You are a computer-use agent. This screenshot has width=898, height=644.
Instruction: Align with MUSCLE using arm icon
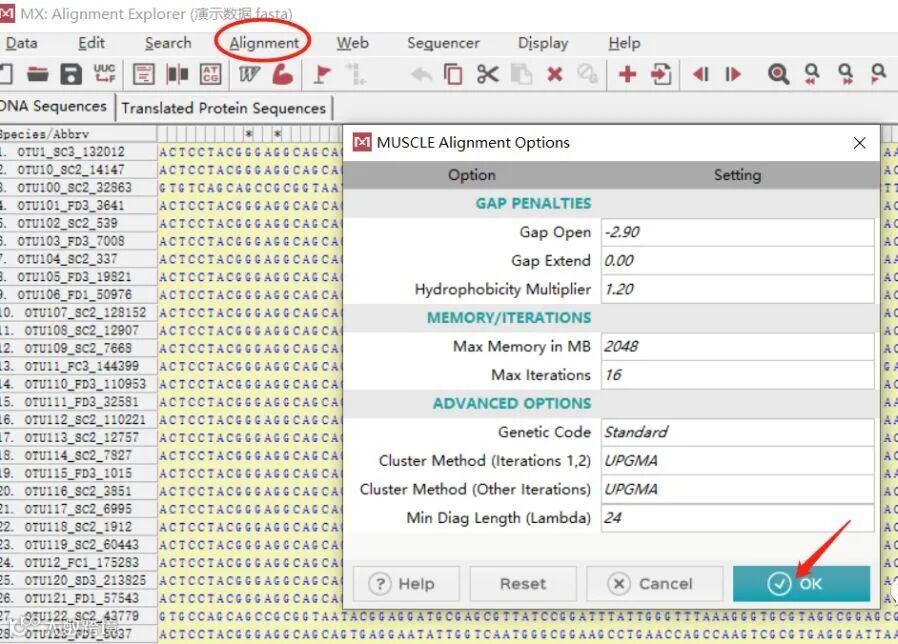[x=282, y=74]
